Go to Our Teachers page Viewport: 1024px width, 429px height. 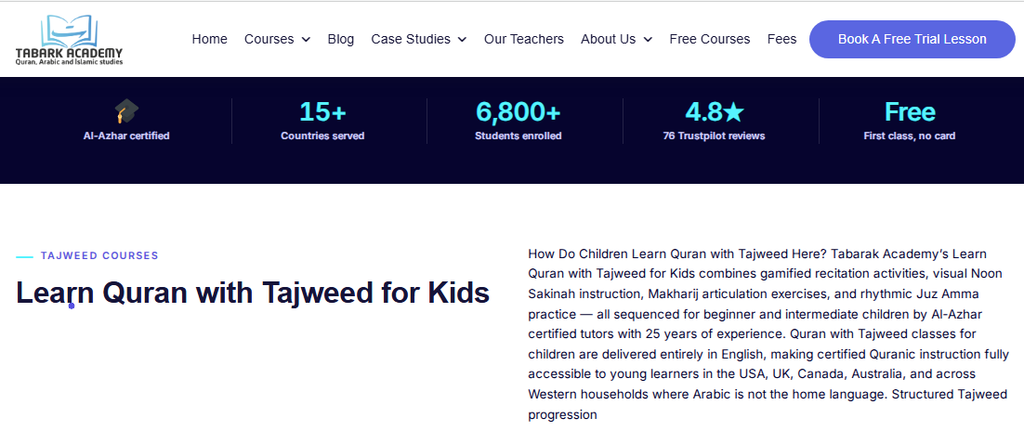pyautogui.click(x=524, y=39)
